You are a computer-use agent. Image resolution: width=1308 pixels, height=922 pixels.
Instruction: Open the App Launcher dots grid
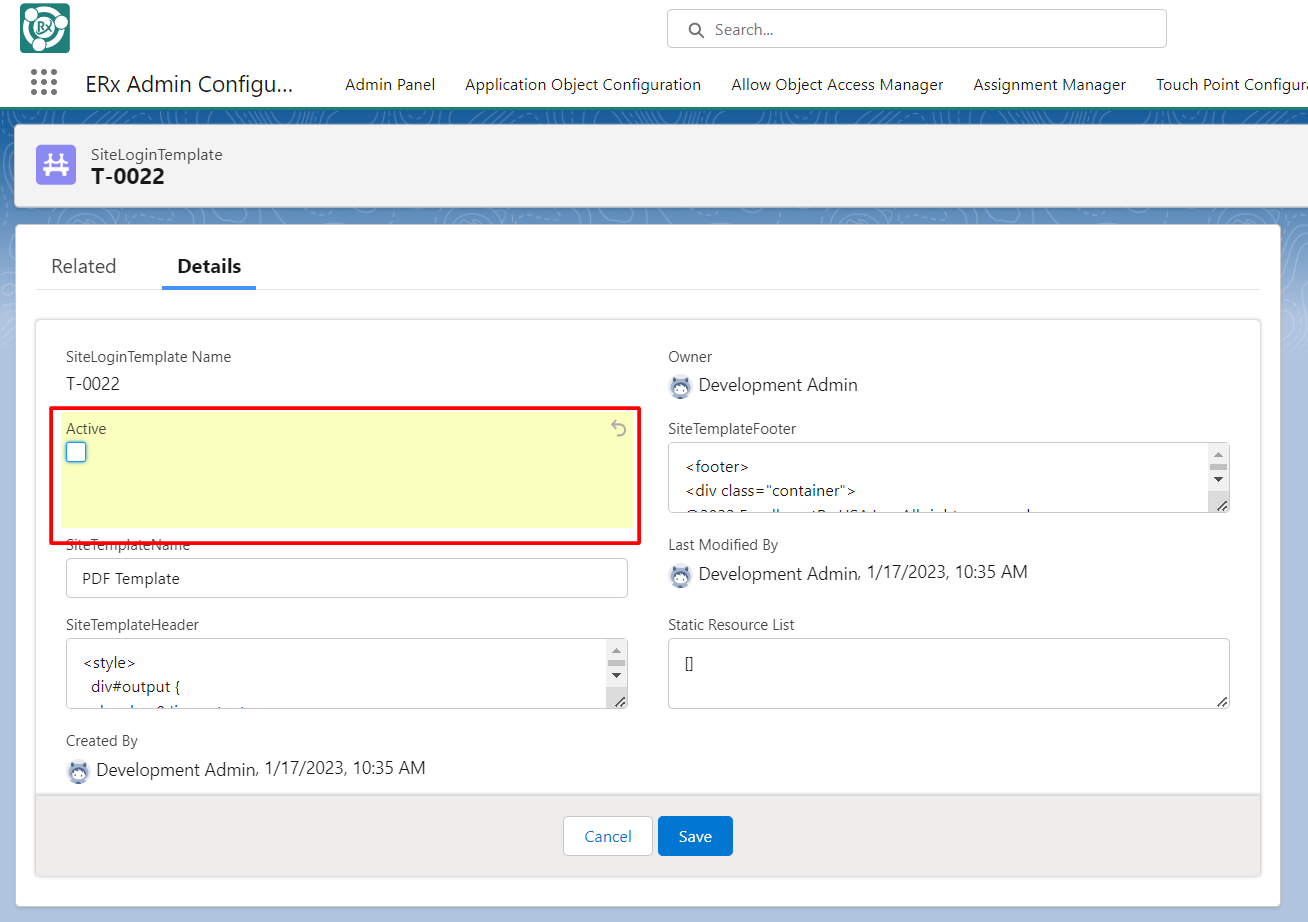pyautogui.click(x=44, y=83)
